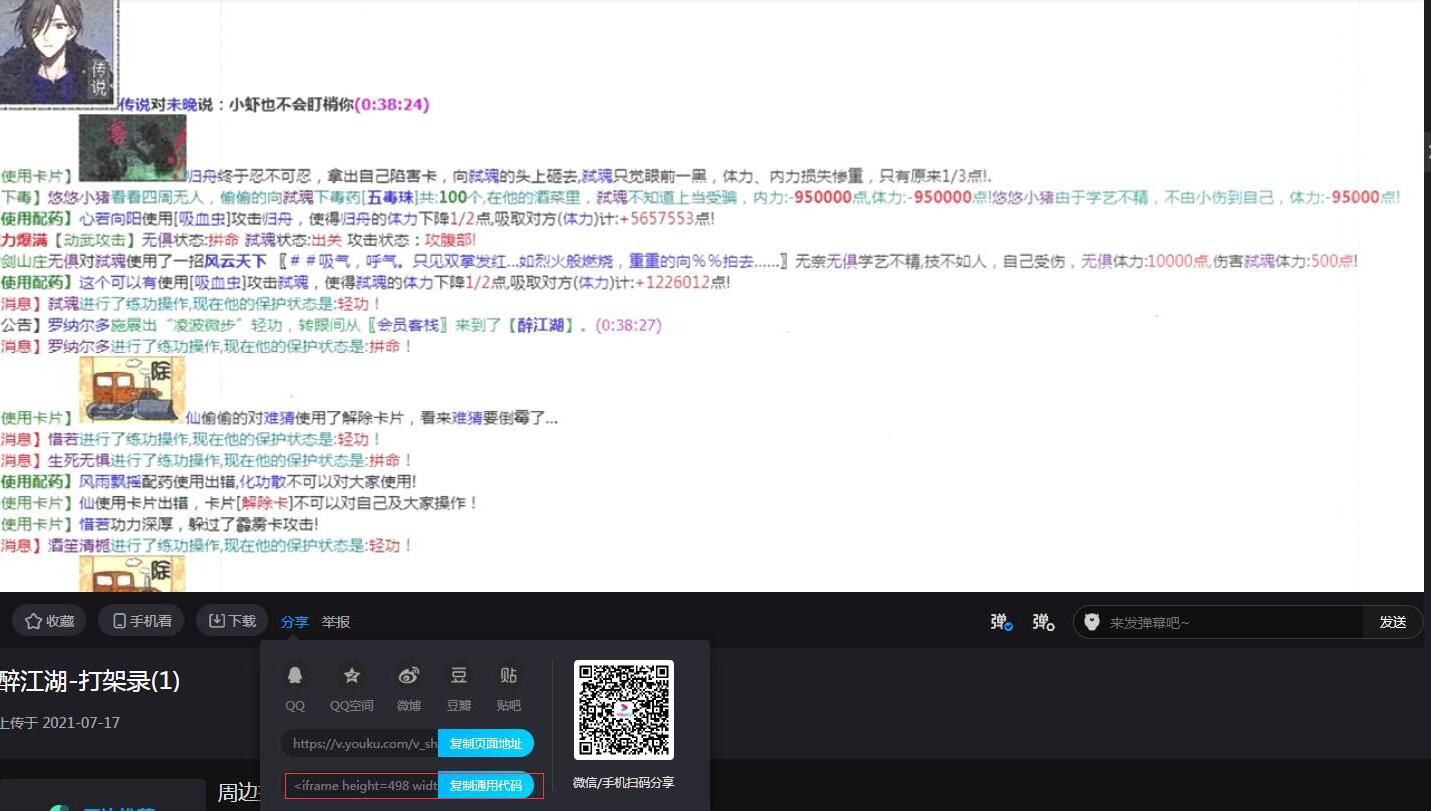Click the 收藏 favorite button
This screenshot has width=1431, height=811.
click(x=50, y=621)
